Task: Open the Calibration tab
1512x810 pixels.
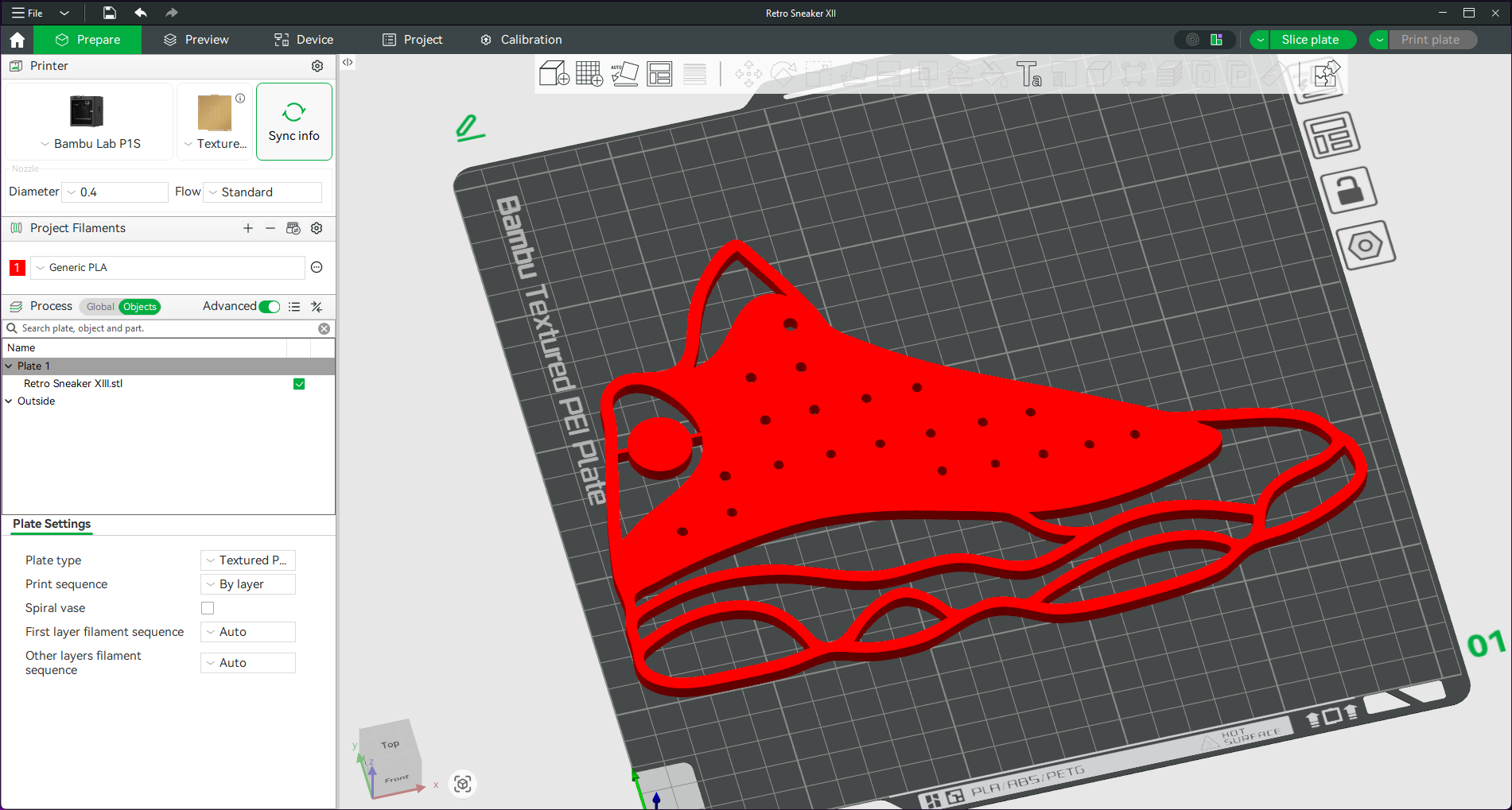Action: [x=521, y=40]
